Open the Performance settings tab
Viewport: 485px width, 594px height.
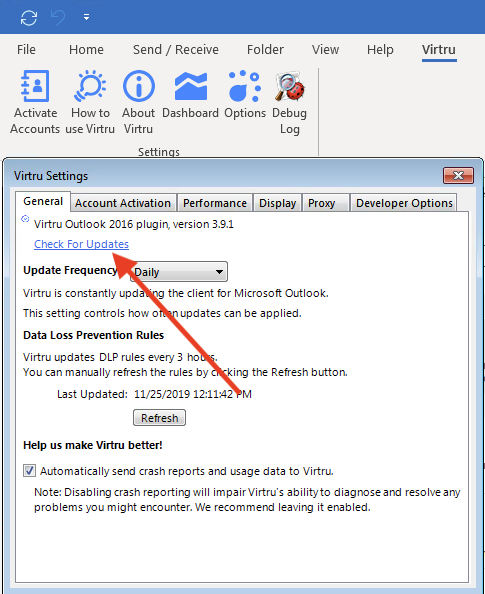[x=215, y=203]
